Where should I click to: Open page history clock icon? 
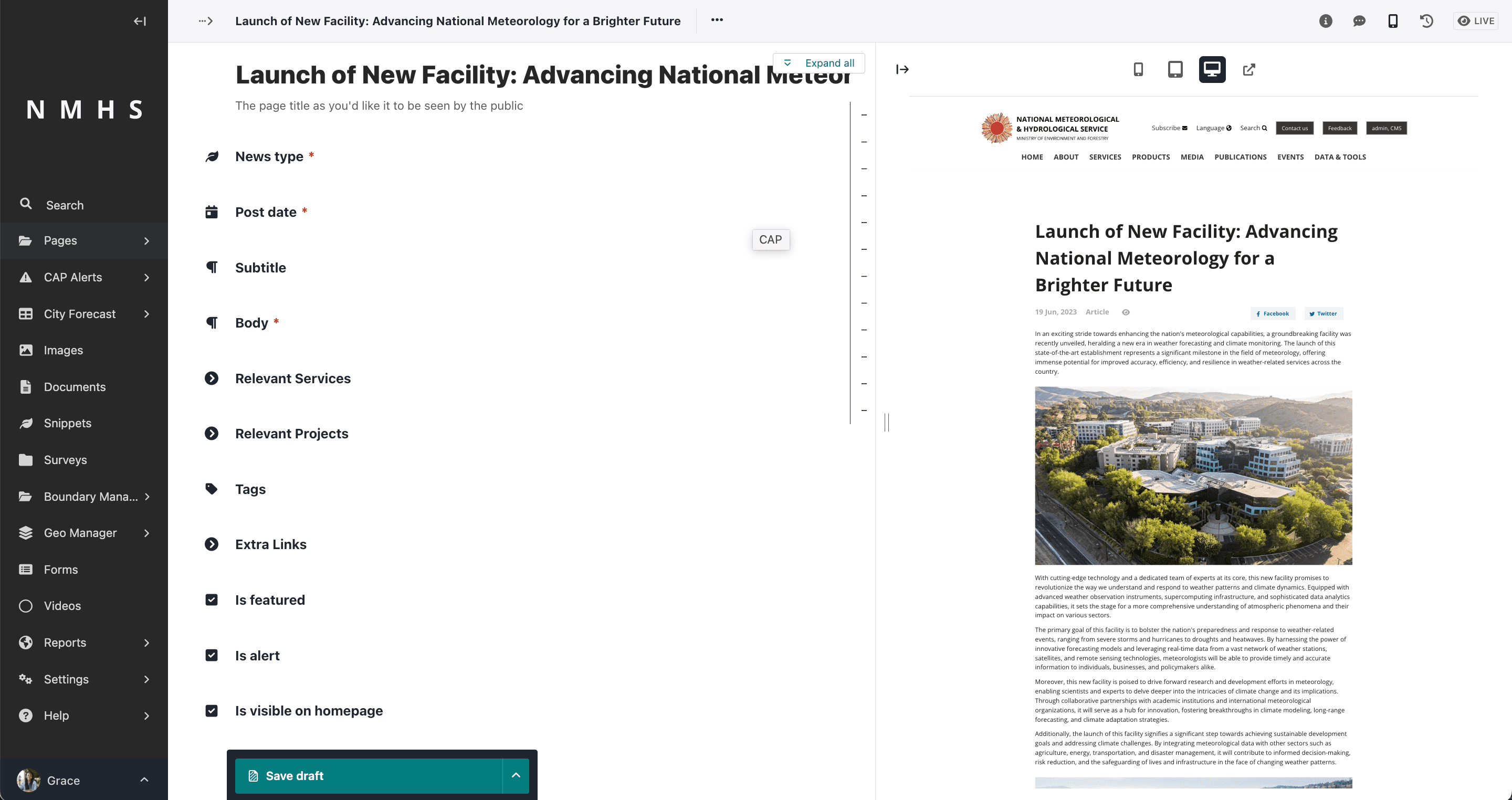point(1426,21)
